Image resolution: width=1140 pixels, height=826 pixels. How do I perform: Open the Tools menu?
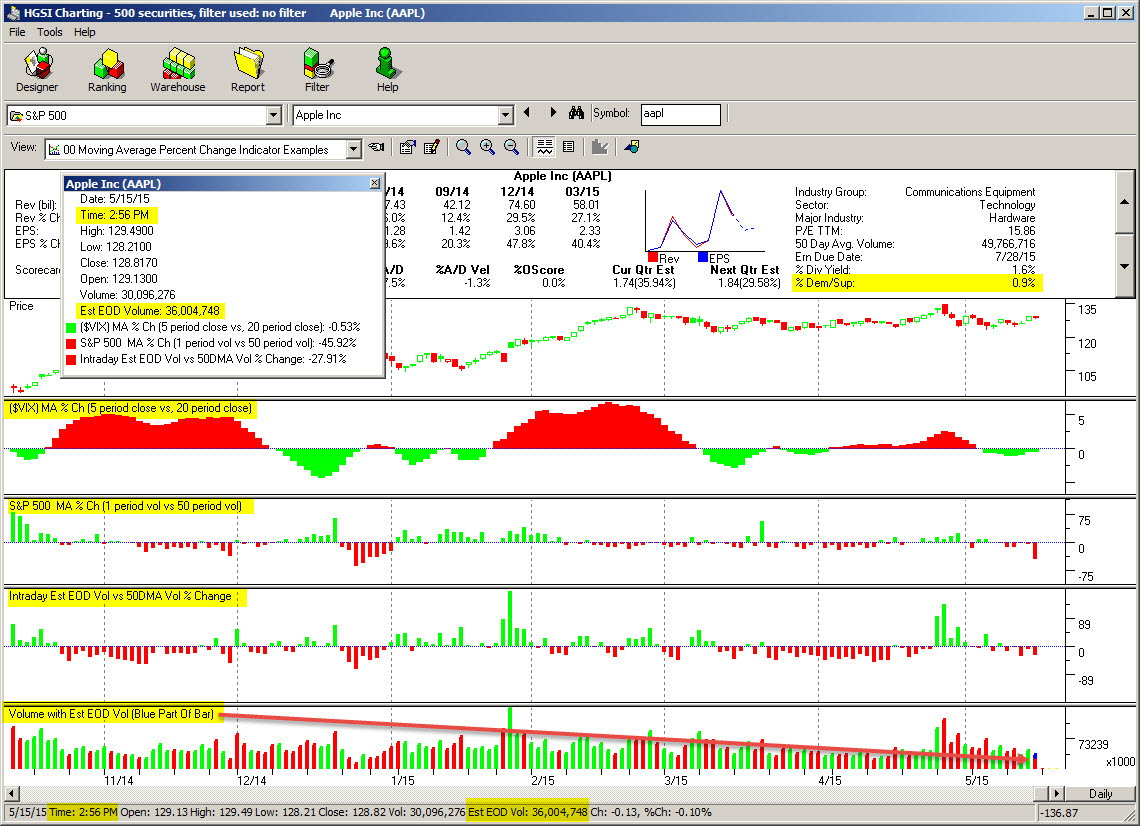[x=49, y=32]
